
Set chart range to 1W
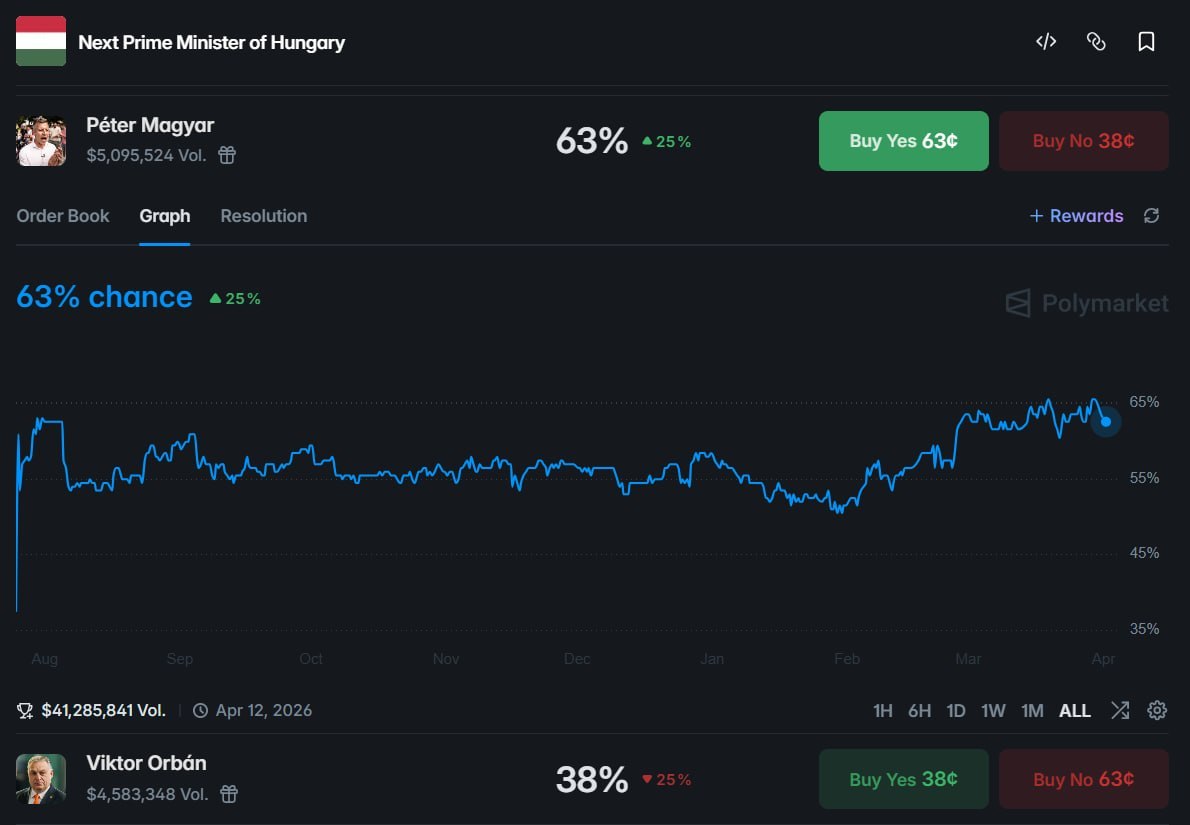[x=993, y=711]
